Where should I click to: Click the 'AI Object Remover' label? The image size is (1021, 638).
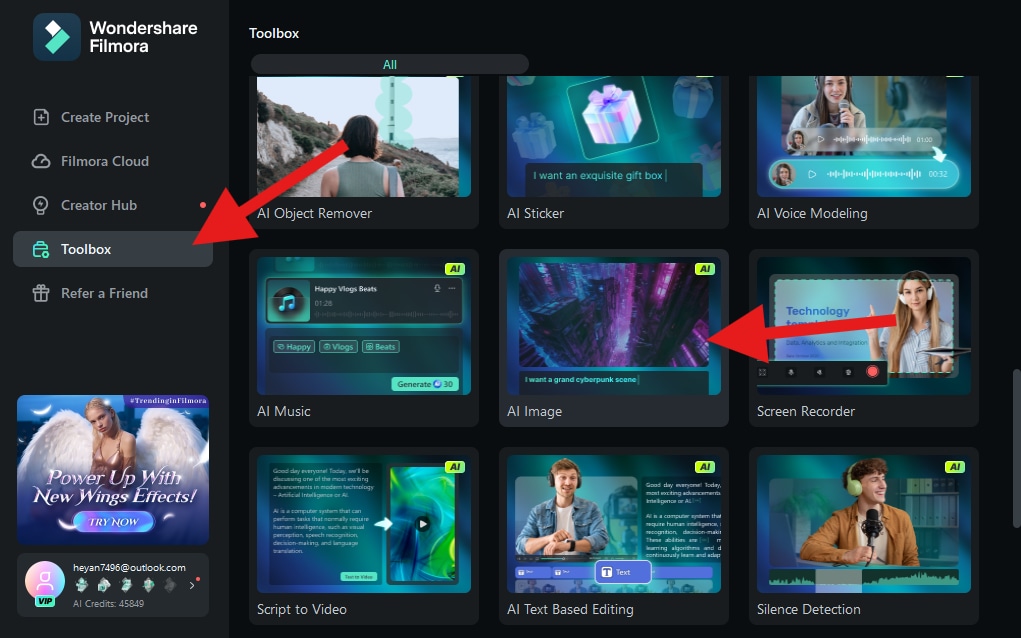pos(315,214)
